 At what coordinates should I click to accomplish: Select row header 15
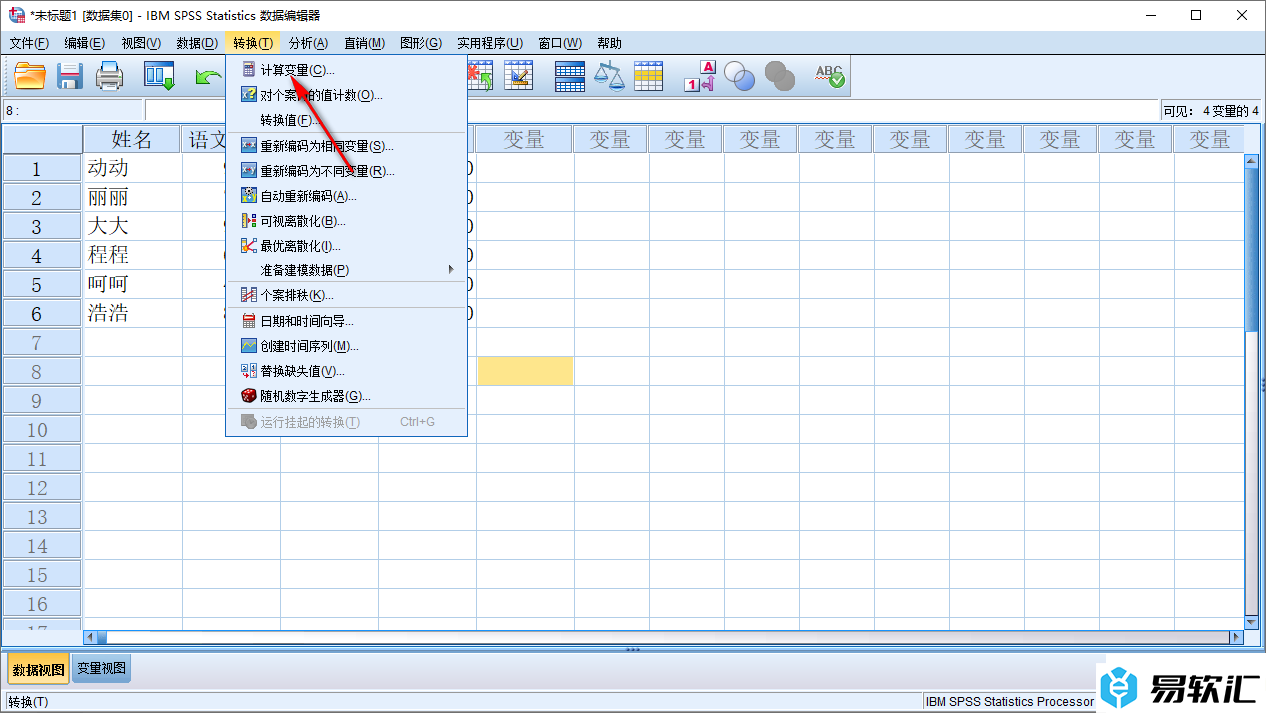tap(42, 574)
